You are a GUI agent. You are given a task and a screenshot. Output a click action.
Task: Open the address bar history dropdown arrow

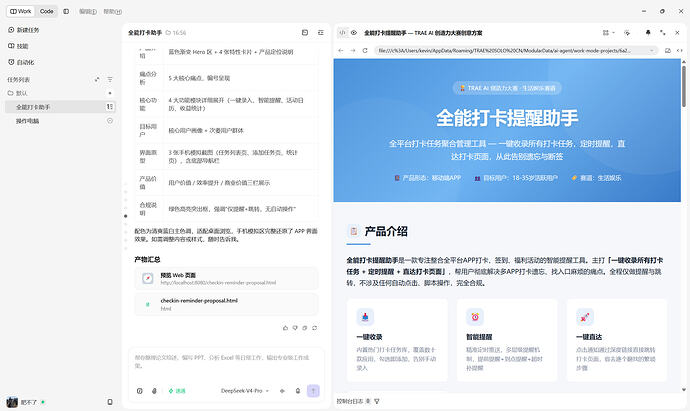coord(652,51)
